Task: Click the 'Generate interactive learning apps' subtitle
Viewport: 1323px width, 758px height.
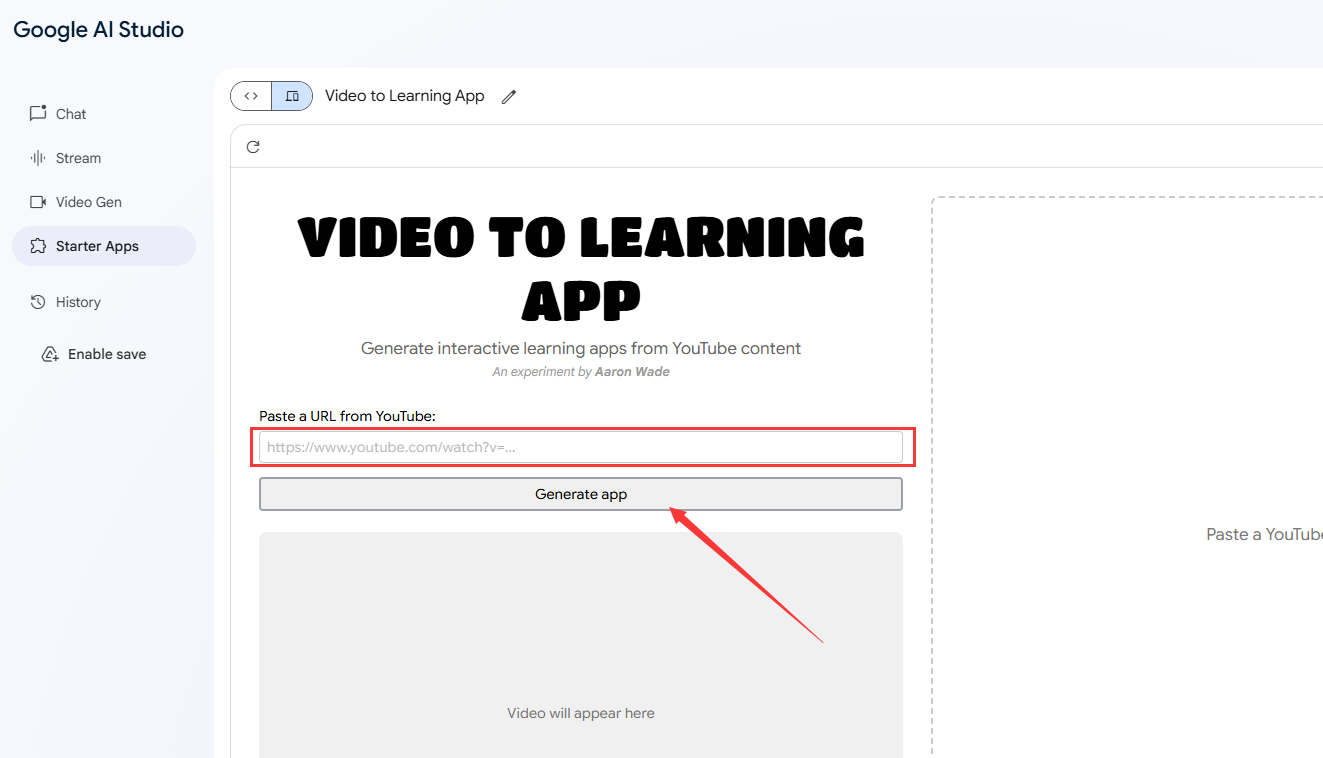Action: [581, 348]
